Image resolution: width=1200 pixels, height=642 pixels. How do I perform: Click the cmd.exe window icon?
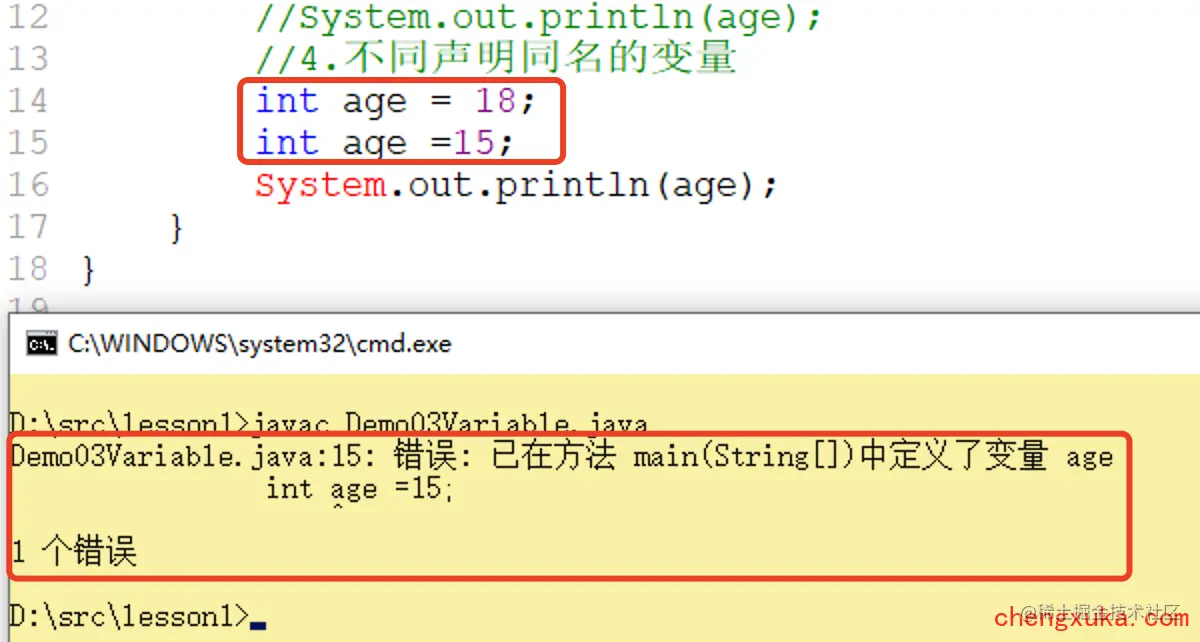[x=41, y=344]
